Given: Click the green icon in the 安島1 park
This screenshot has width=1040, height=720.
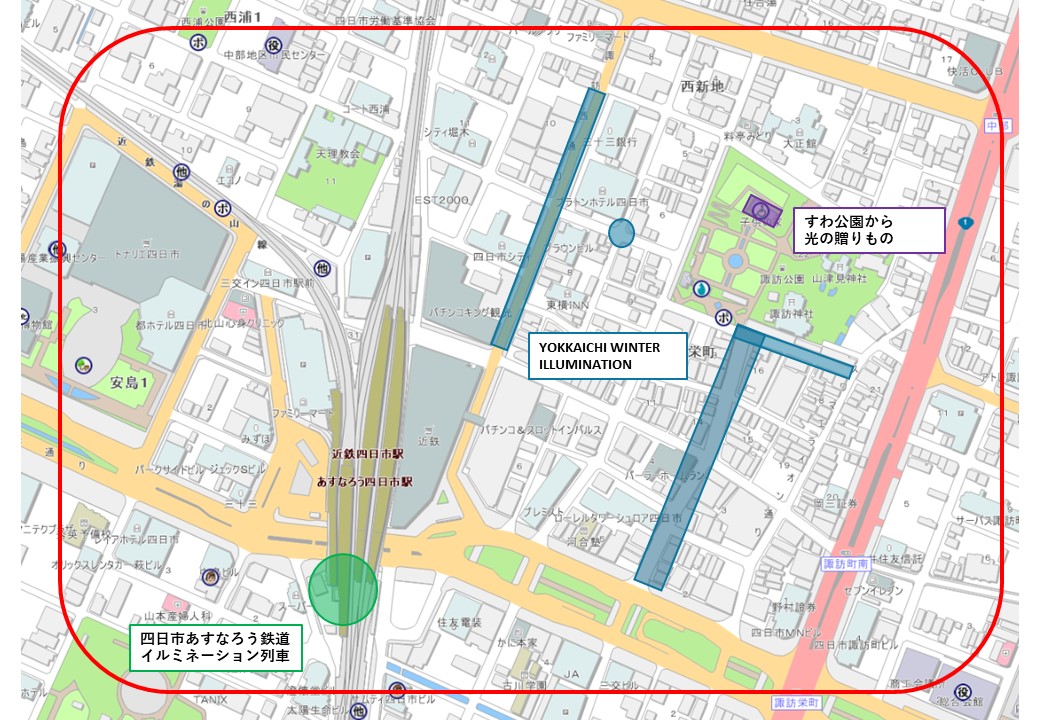Looking at the screenshot, I should point(83,365).
